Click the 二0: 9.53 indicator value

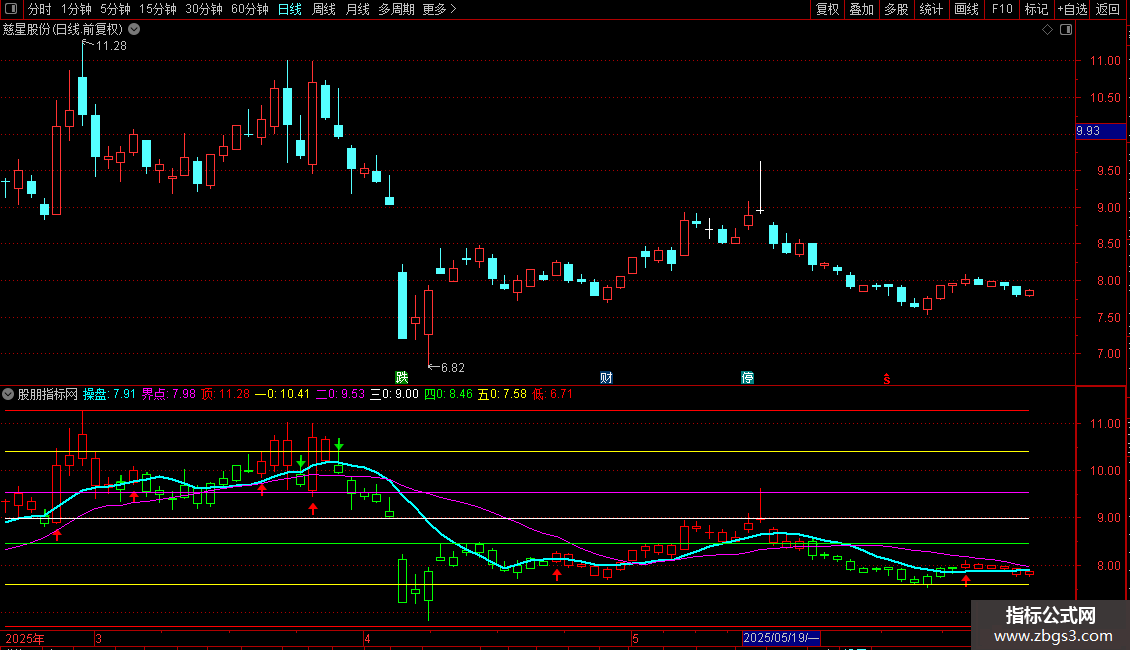click(x=341, y=394)
